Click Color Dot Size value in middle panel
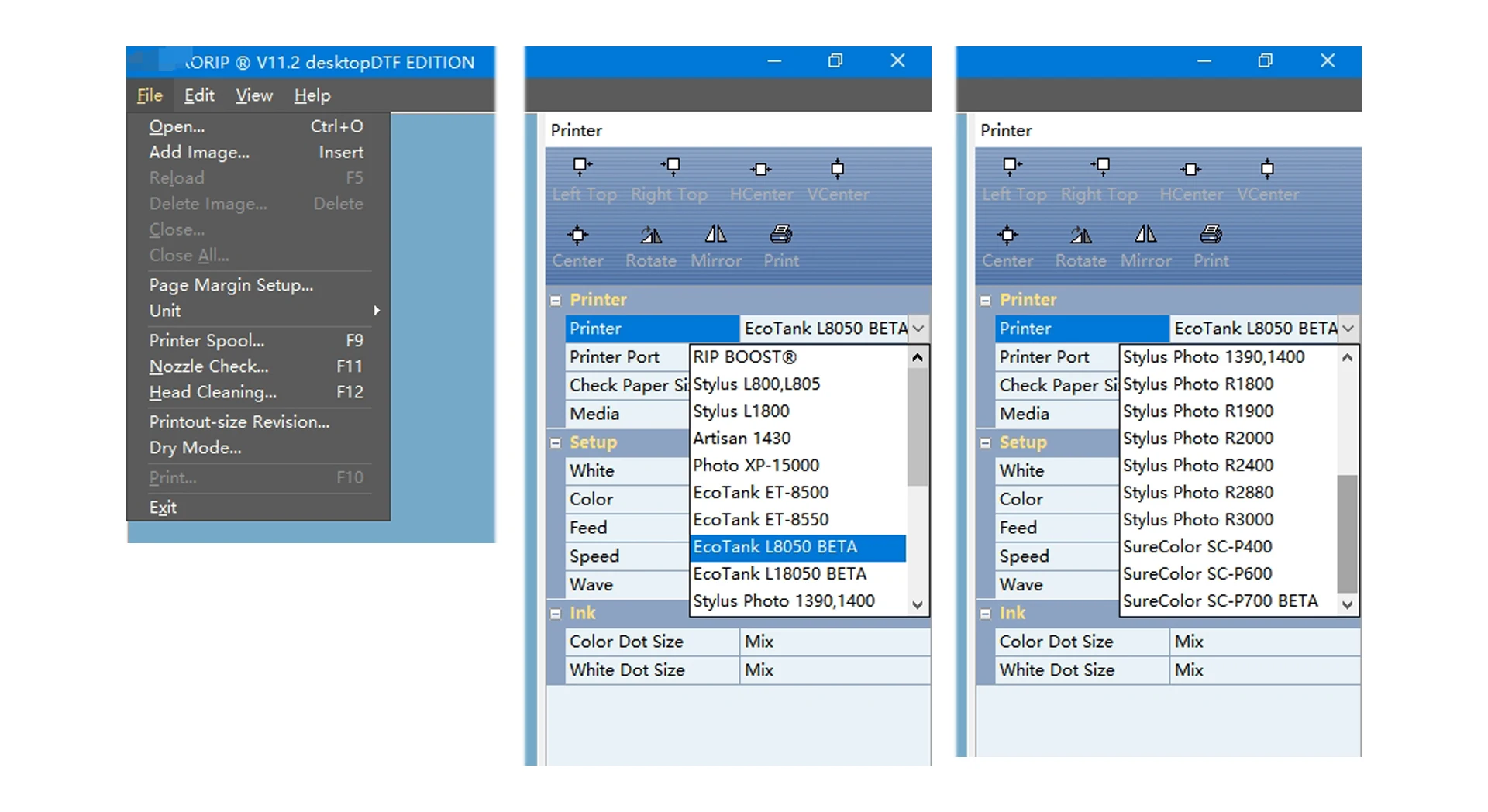The height and width of the screenshot is (812, 1488). point(835,642)
